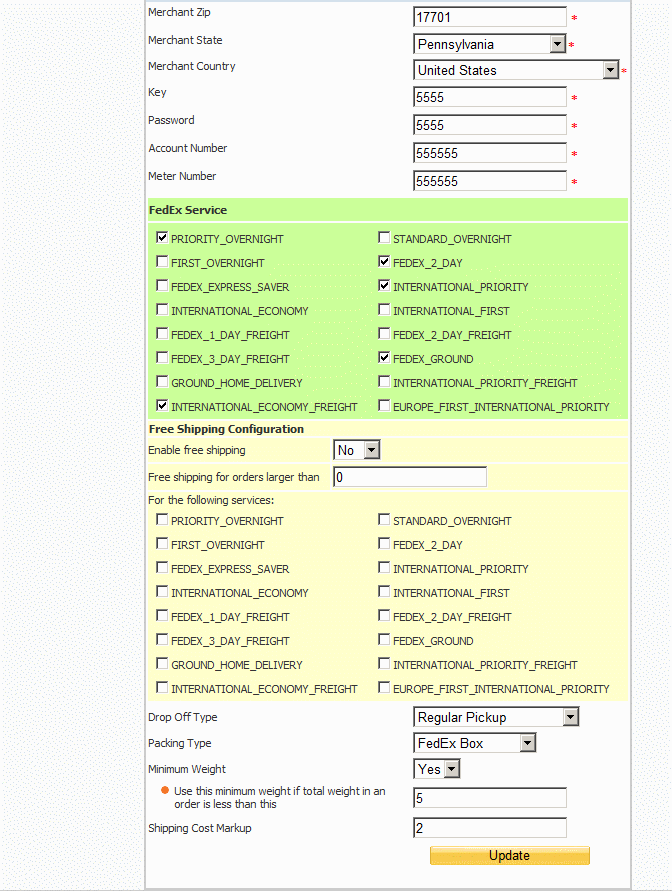Expand the Enable free shipping dropdown

357,450
